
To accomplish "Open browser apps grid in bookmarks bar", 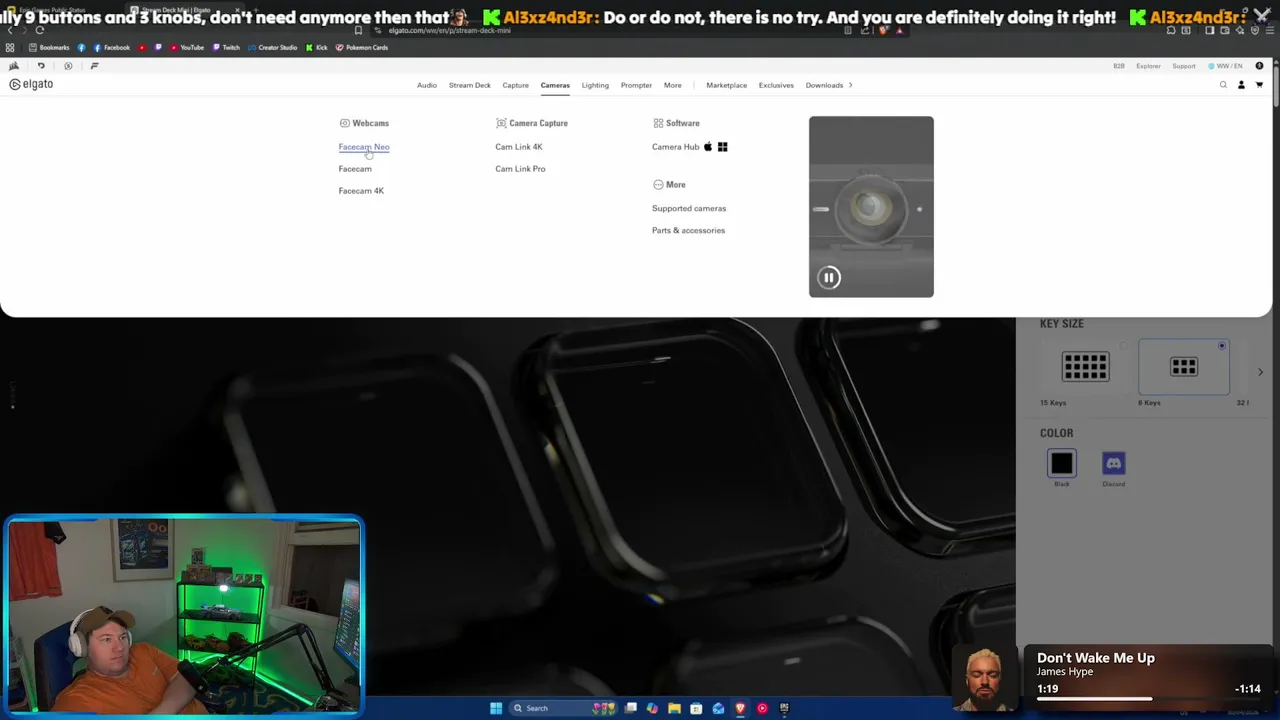I will [x=10, y=47].
